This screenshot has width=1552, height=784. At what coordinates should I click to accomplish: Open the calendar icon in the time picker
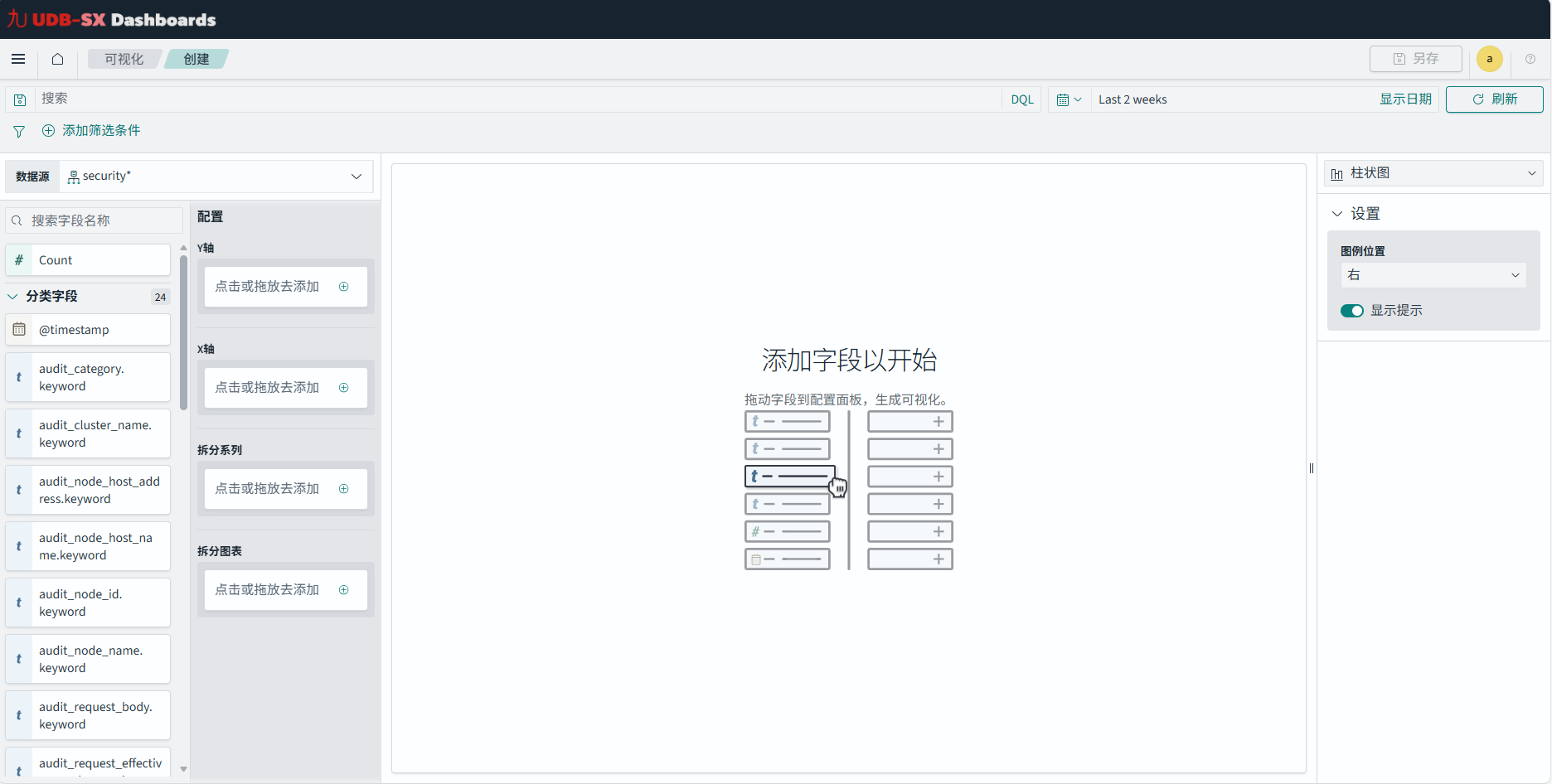tap(1065, 99)
